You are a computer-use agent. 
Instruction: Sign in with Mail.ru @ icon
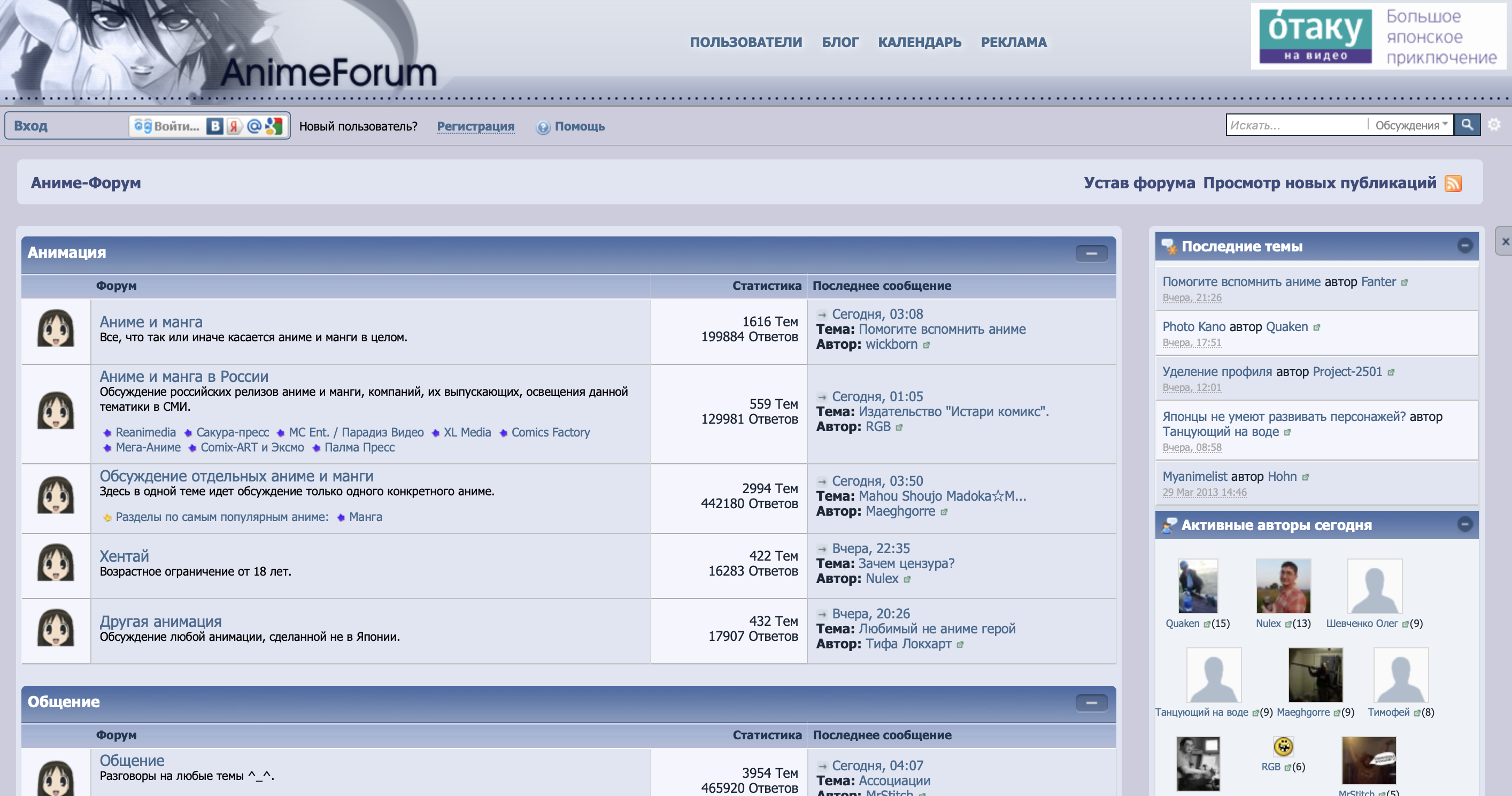(254, 126)
